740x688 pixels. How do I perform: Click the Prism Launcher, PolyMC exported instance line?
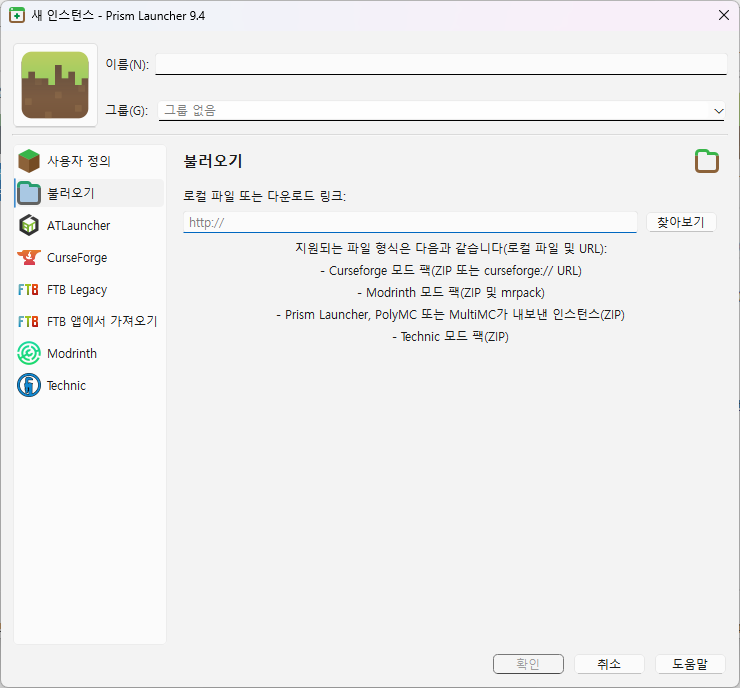click(451, 314)
